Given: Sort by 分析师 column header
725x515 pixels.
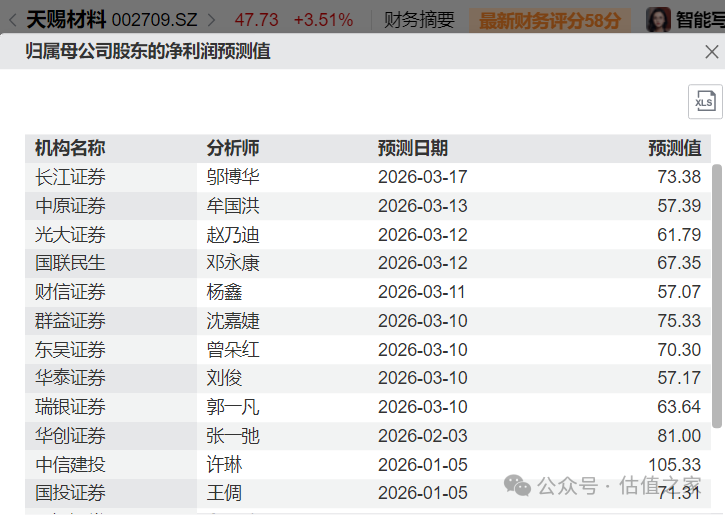Looking at the screenshot, I should 233,148.
